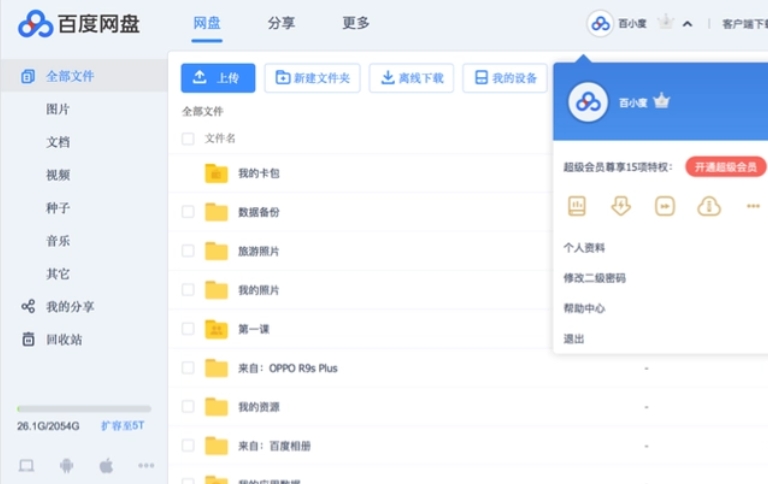Click the crown badge in account popup
The width and height of the screenshot is (768, 484).
pyautogui.click(x=661, y=101)
